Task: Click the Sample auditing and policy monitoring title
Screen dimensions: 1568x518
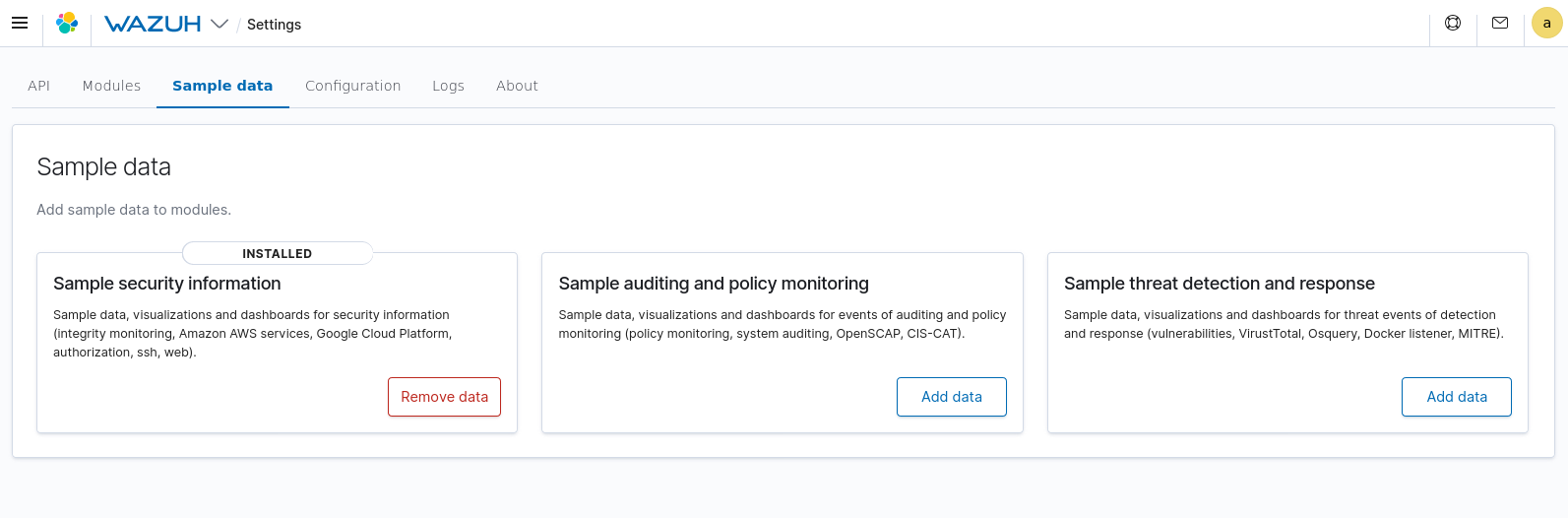Action: [714, 284]
